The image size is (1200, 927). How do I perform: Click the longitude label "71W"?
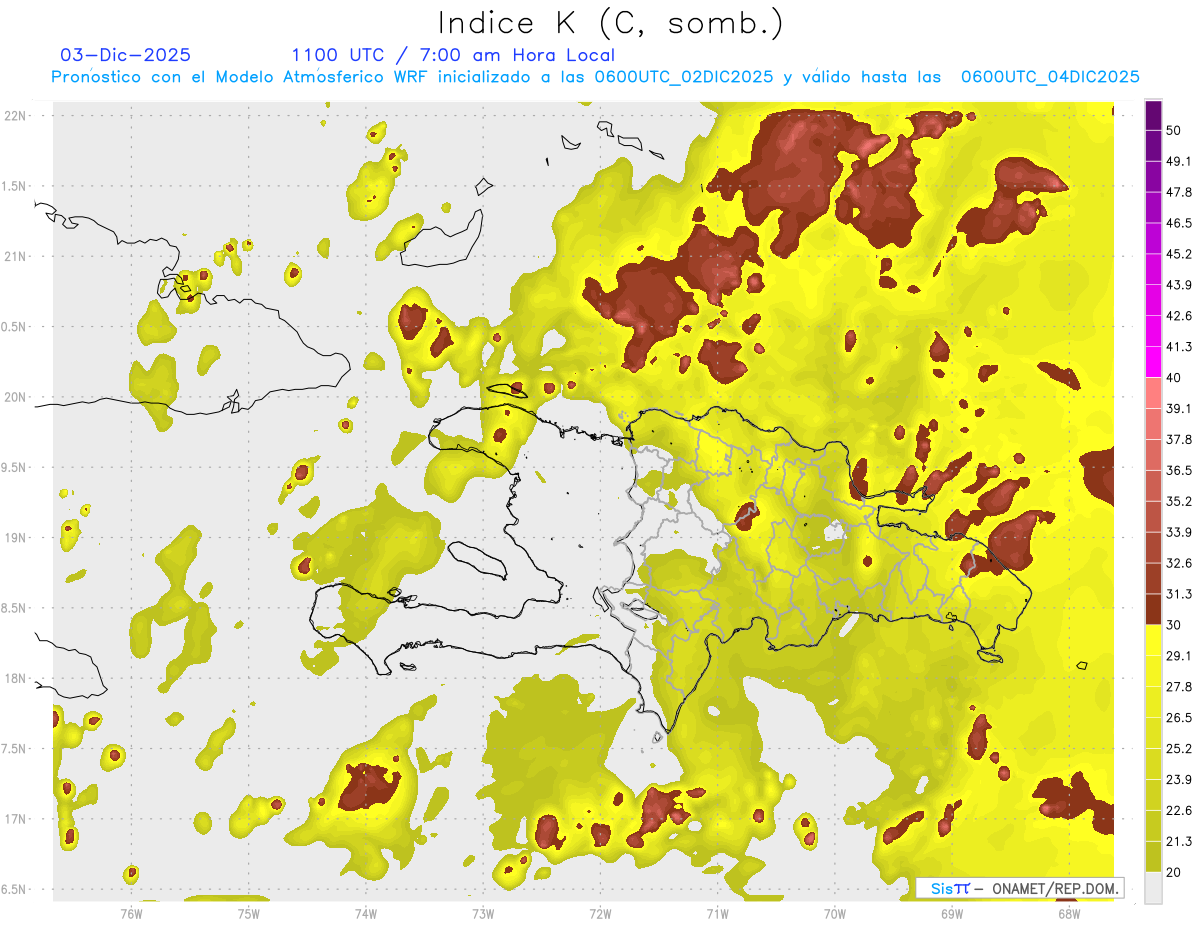pyautogui.click(x=717, y=914)
